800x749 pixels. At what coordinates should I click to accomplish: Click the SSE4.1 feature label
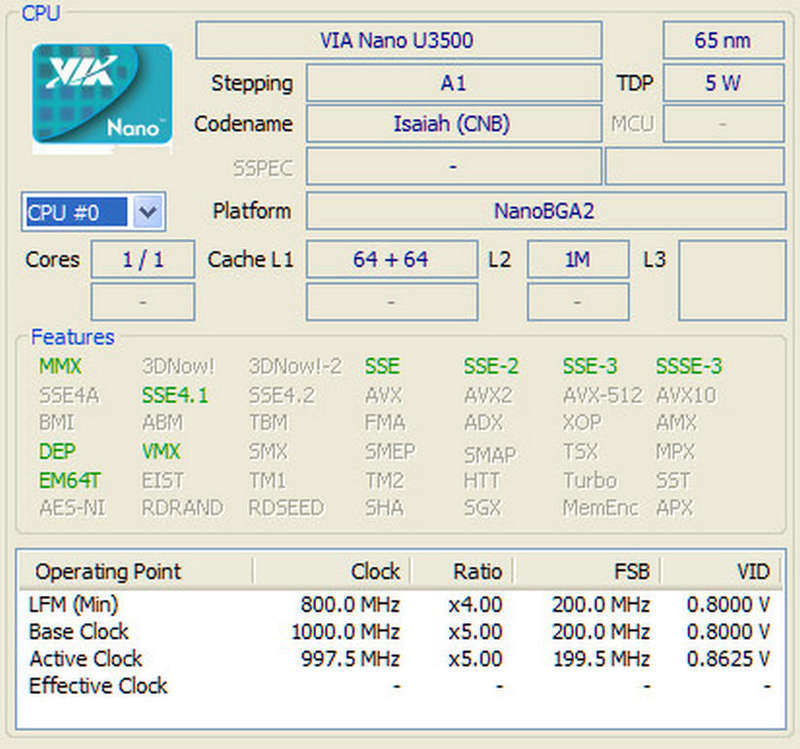tap(175, 395)
